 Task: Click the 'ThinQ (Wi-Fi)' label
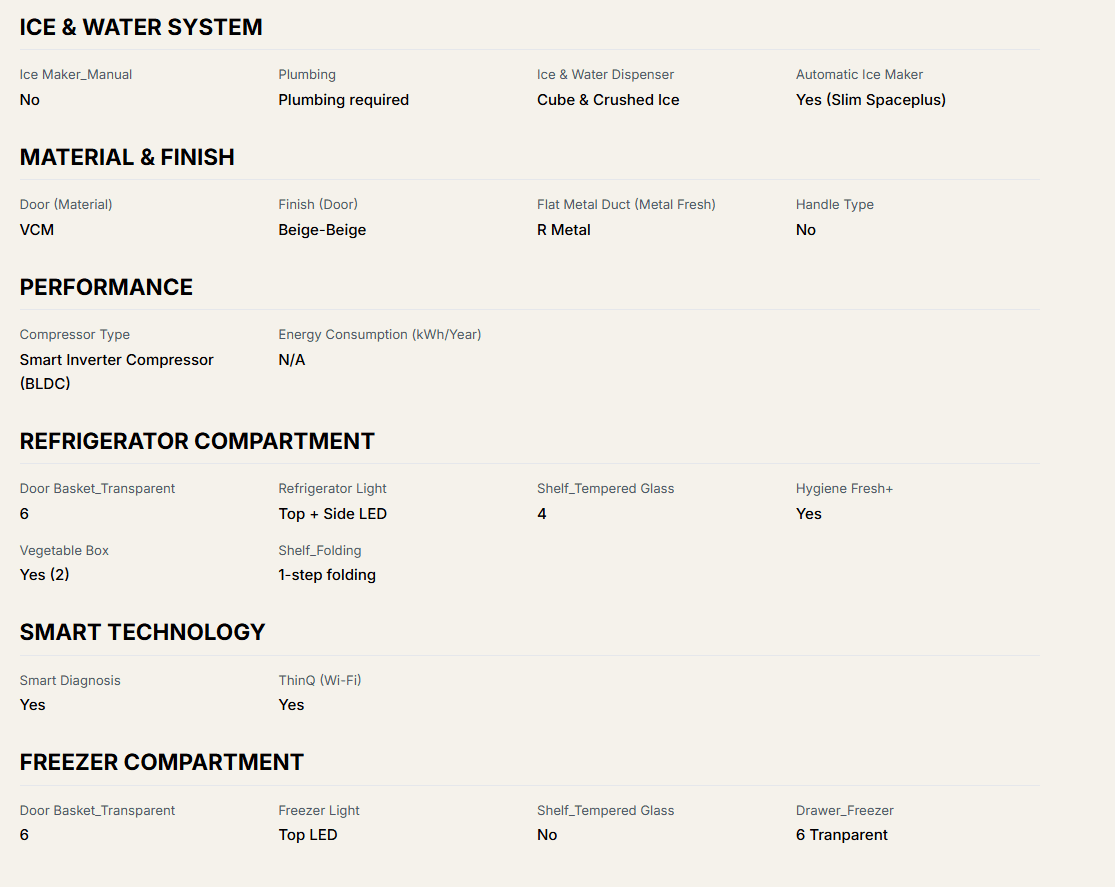pos(319,681)
